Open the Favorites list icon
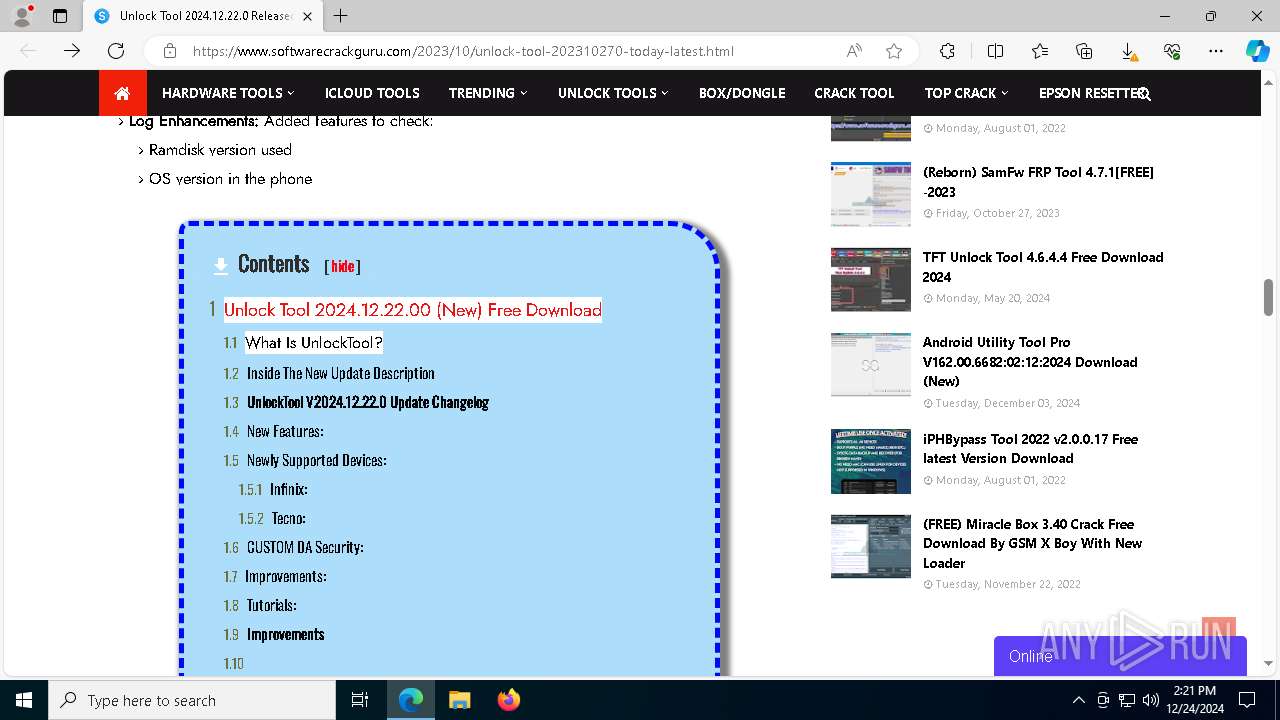This screenshot has height=720, width=1280. (1040, 51)
